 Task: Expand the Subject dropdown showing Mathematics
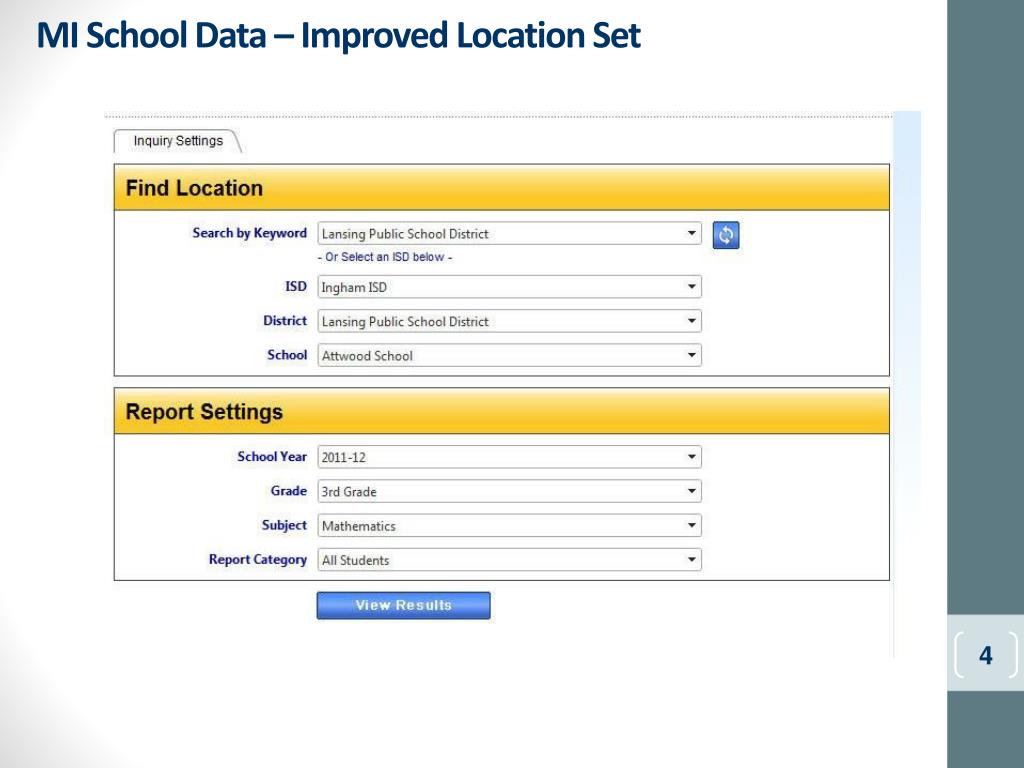pyautogui.click(x=509, y=526)
